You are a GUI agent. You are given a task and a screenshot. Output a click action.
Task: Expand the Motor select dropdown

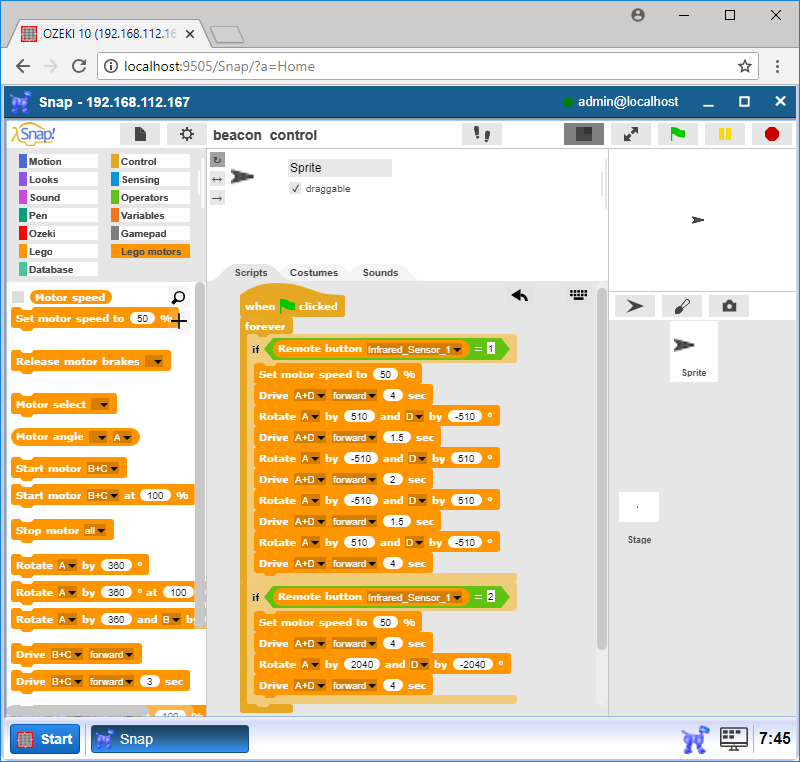[x=101, y=405]
